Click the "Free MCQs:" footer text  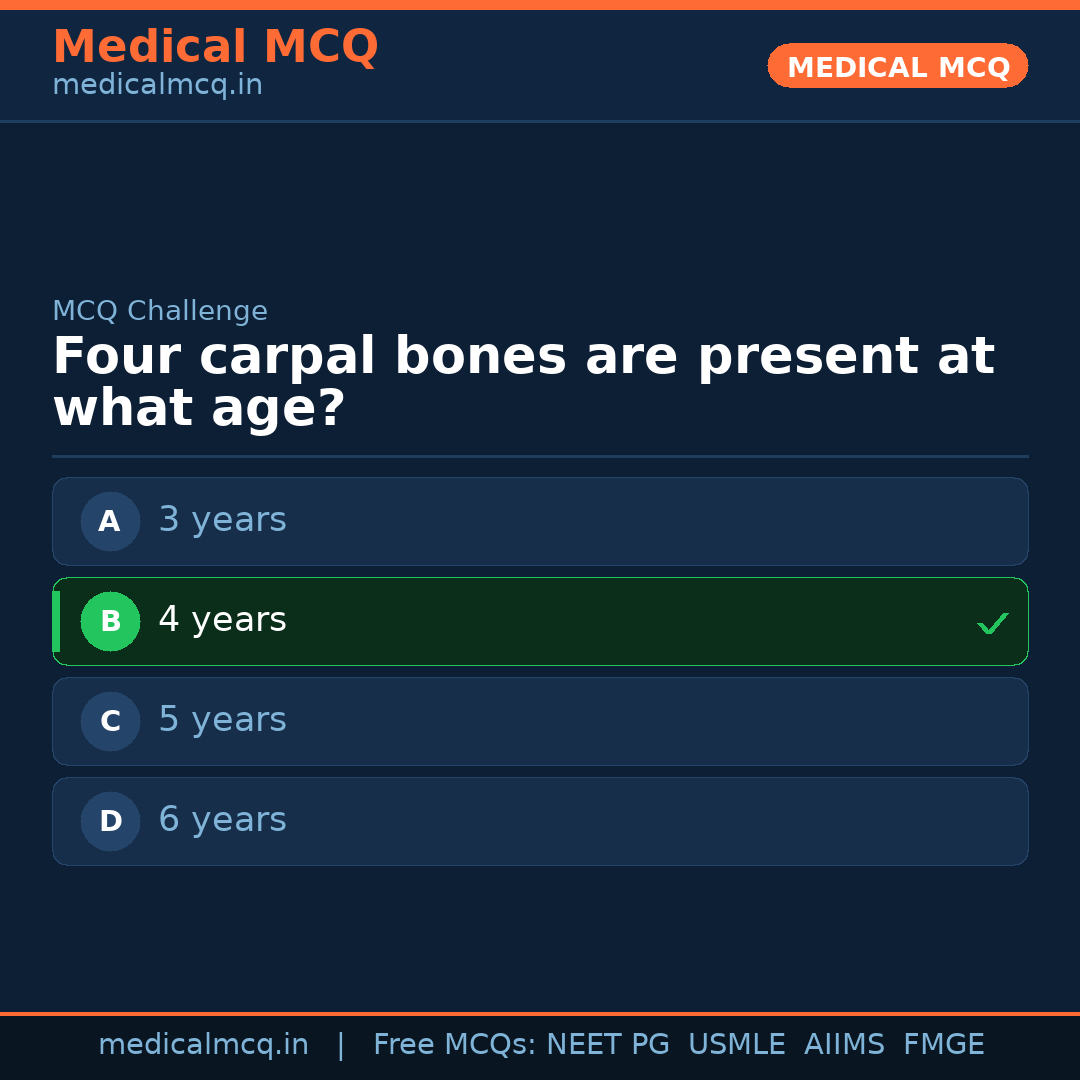(455, 1045)
